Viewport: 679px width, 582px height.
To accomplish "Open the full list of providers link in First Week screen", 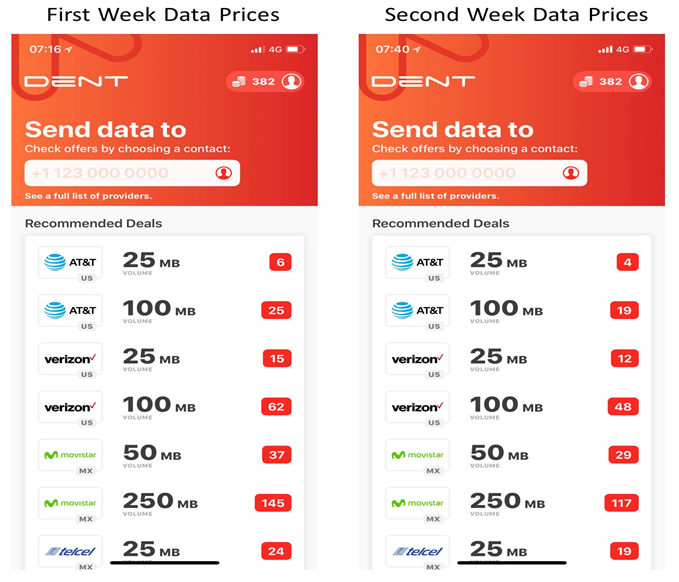I will [x=88, y=196].
